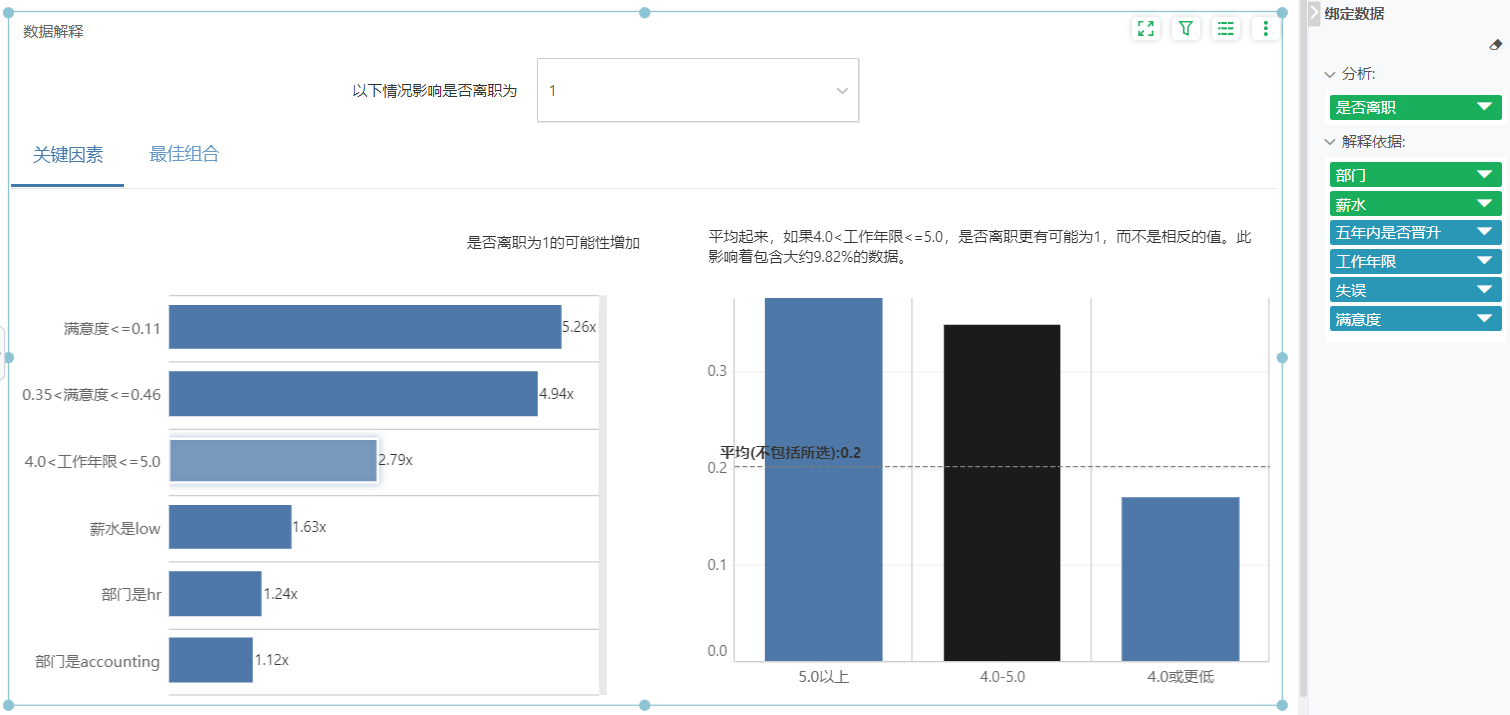Click the black 4.0-5.0 column
This screenshot has height=715, width=1510.
click(x=1002, y=493)
